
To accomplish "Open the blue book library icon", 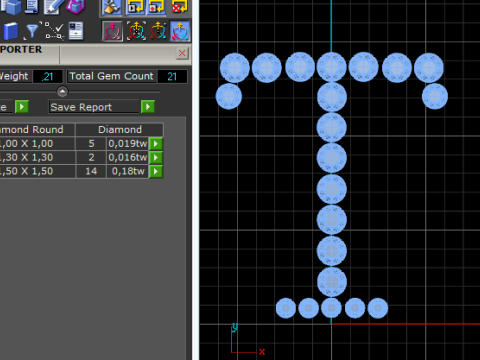I will [11, 31].
